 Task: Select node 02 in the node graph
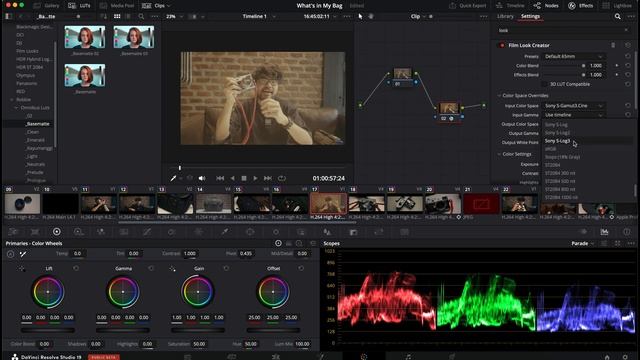[449, 111]
